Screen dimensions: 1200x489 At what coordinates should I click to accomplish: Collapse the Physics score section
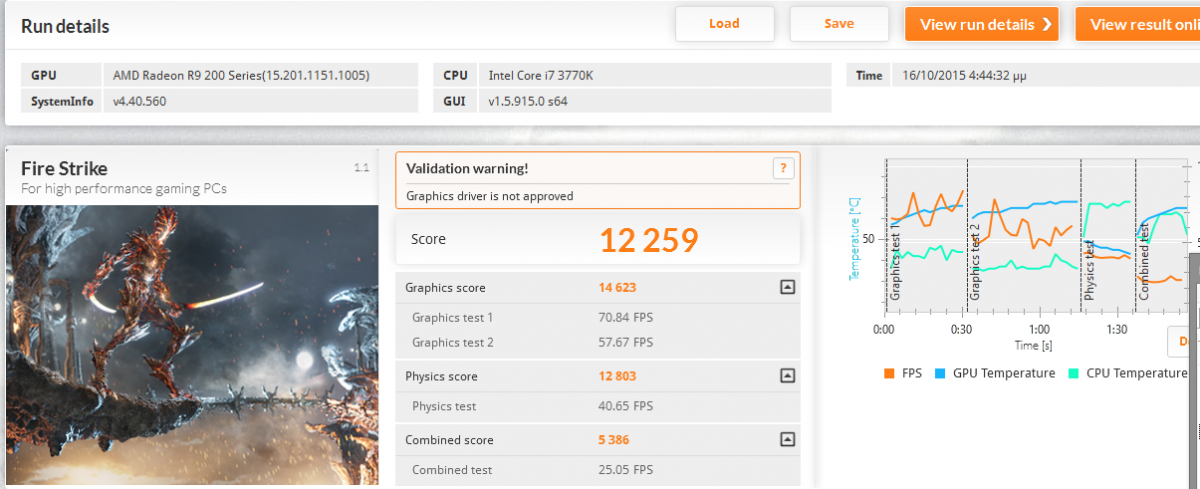[787, 376]
